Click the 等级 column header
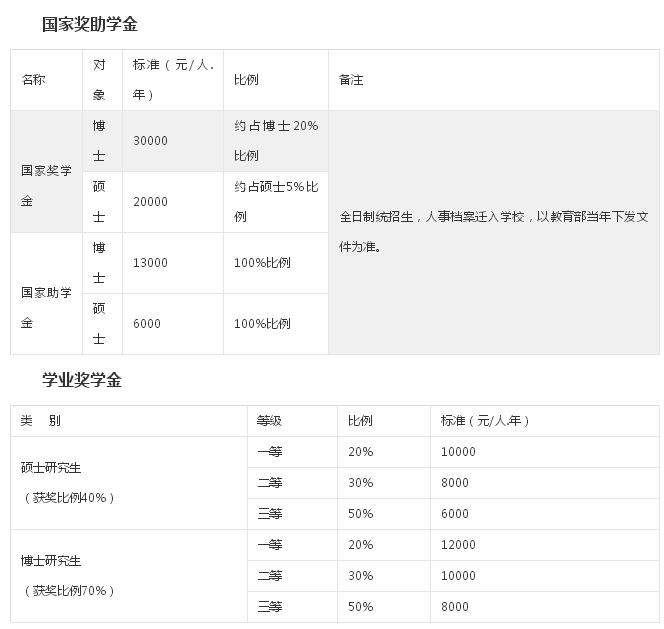 pos(269,421)
